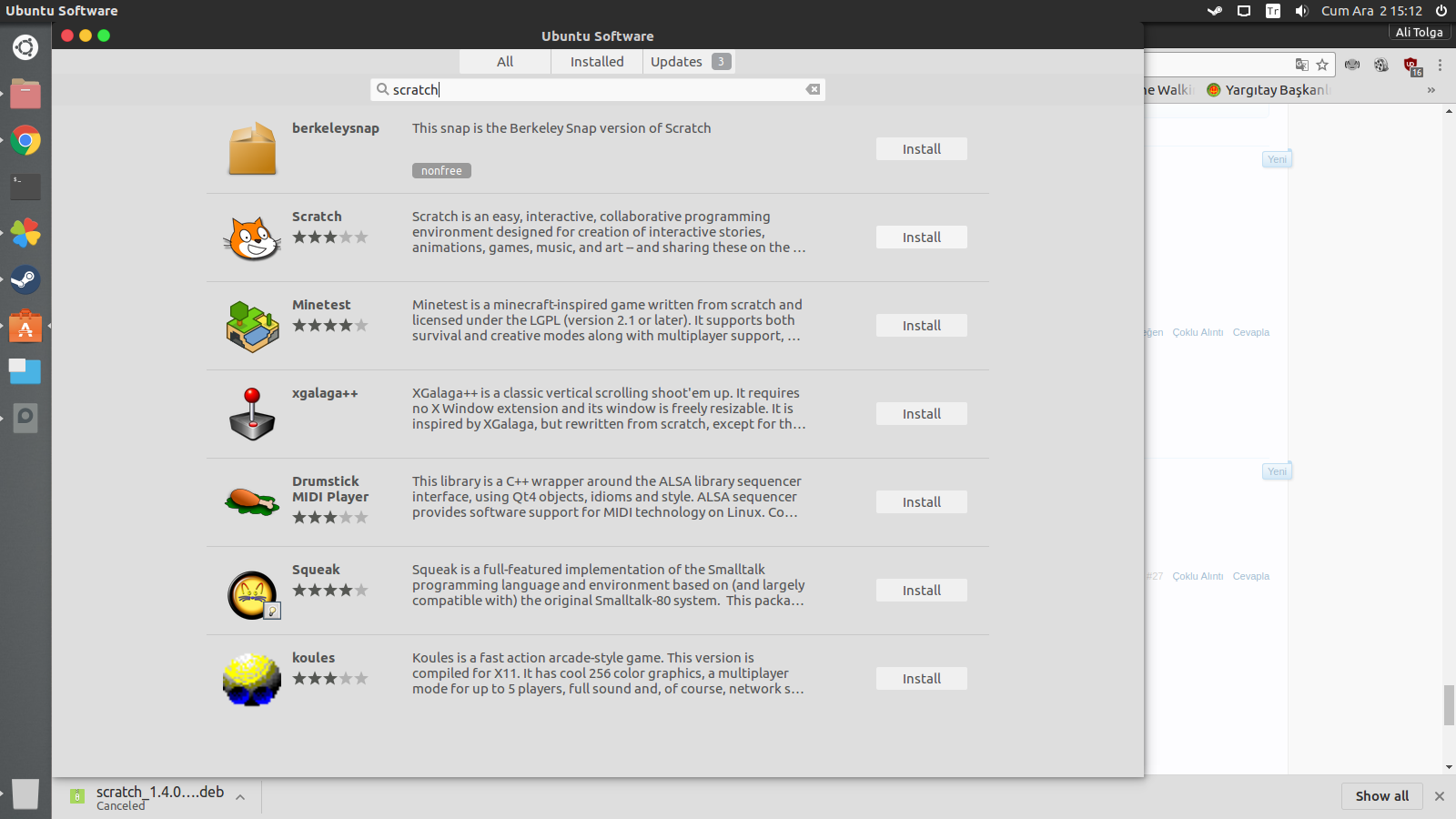Viewport: 1456px width, 819px height.
Task: Open the volume indicator menu
Action: (x=1302, y=11)
